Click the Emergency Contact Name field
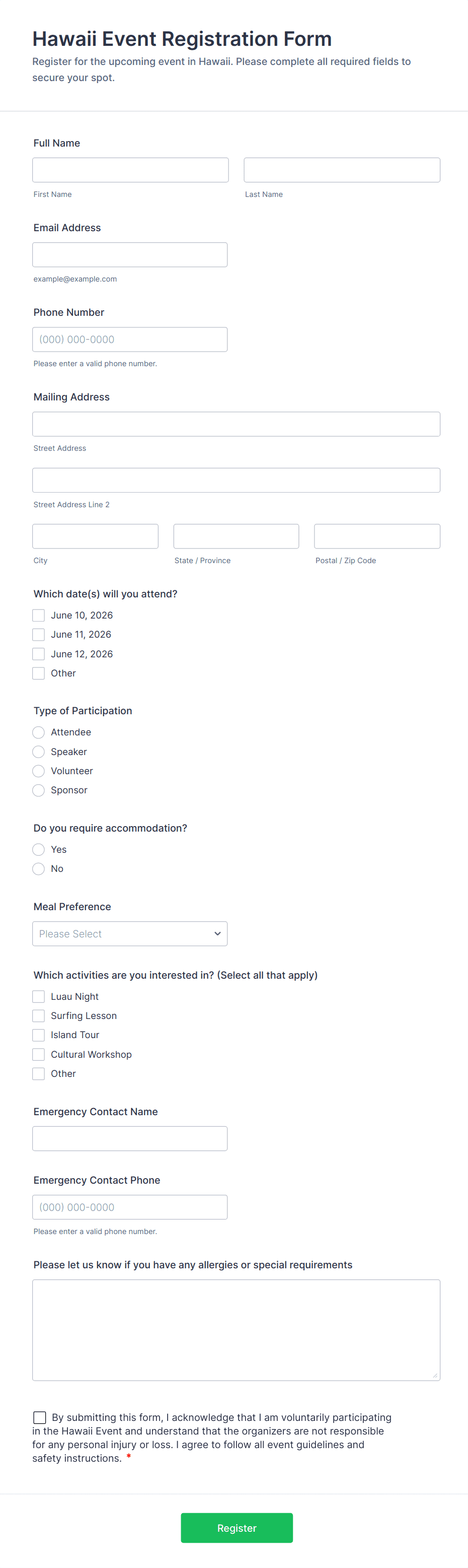 pyautogui.click(x=130, y=1138)
